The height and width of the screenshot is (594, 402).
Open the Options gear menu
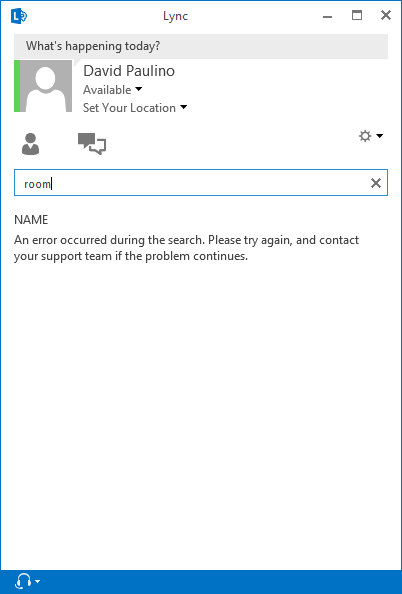point(365,136)
